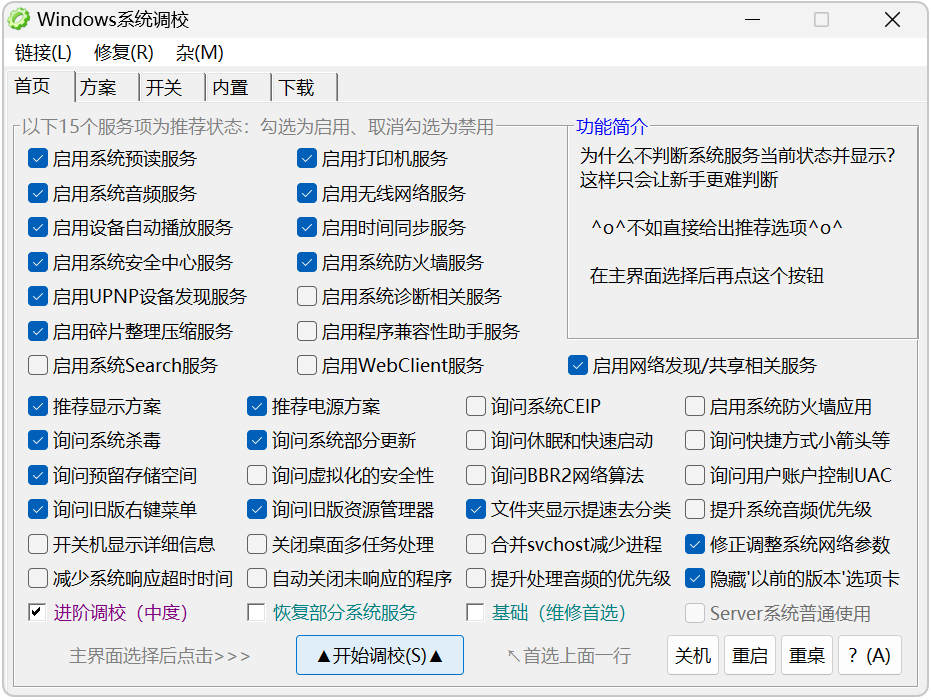Screen dimensions: 931x700
Task: Check 合并svchost减少进程
Action: coord(476,544)
